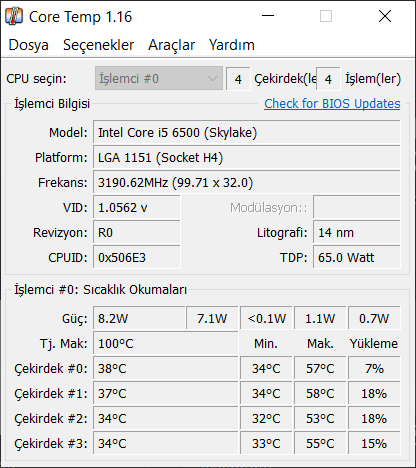Click the empty Modülasyon field
Image resolution: width=416 pixels, height=468 pixels.
pyautogui.click(x=357, y=208)
